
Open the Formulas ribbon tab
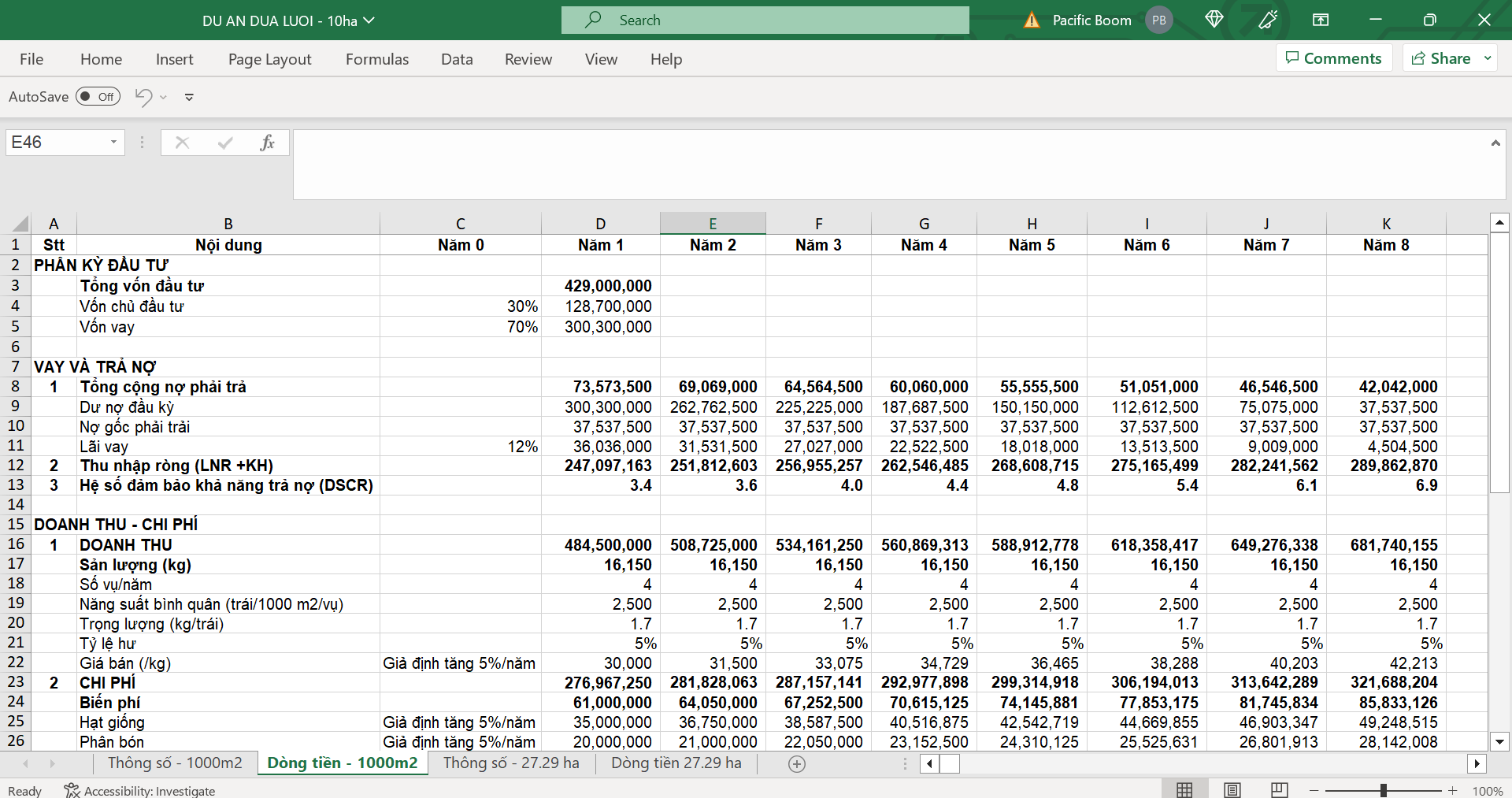pos(377,59)
